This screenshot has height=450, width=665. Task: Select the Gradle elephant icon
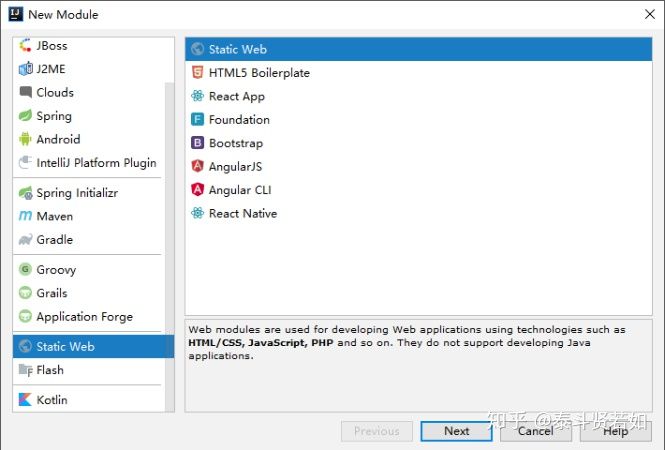pos(26,240)
